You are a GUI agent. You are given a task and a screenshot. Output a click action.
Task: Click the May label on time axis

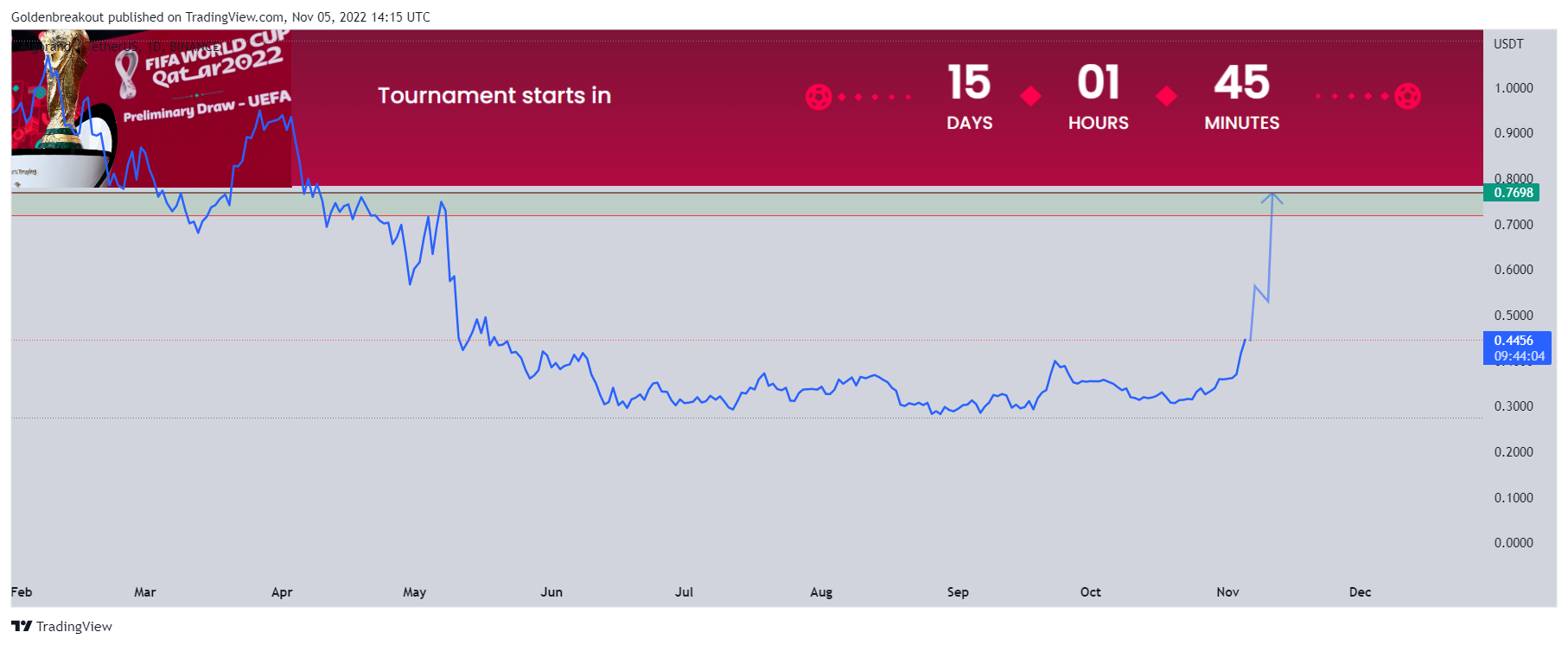click(415, 592)
